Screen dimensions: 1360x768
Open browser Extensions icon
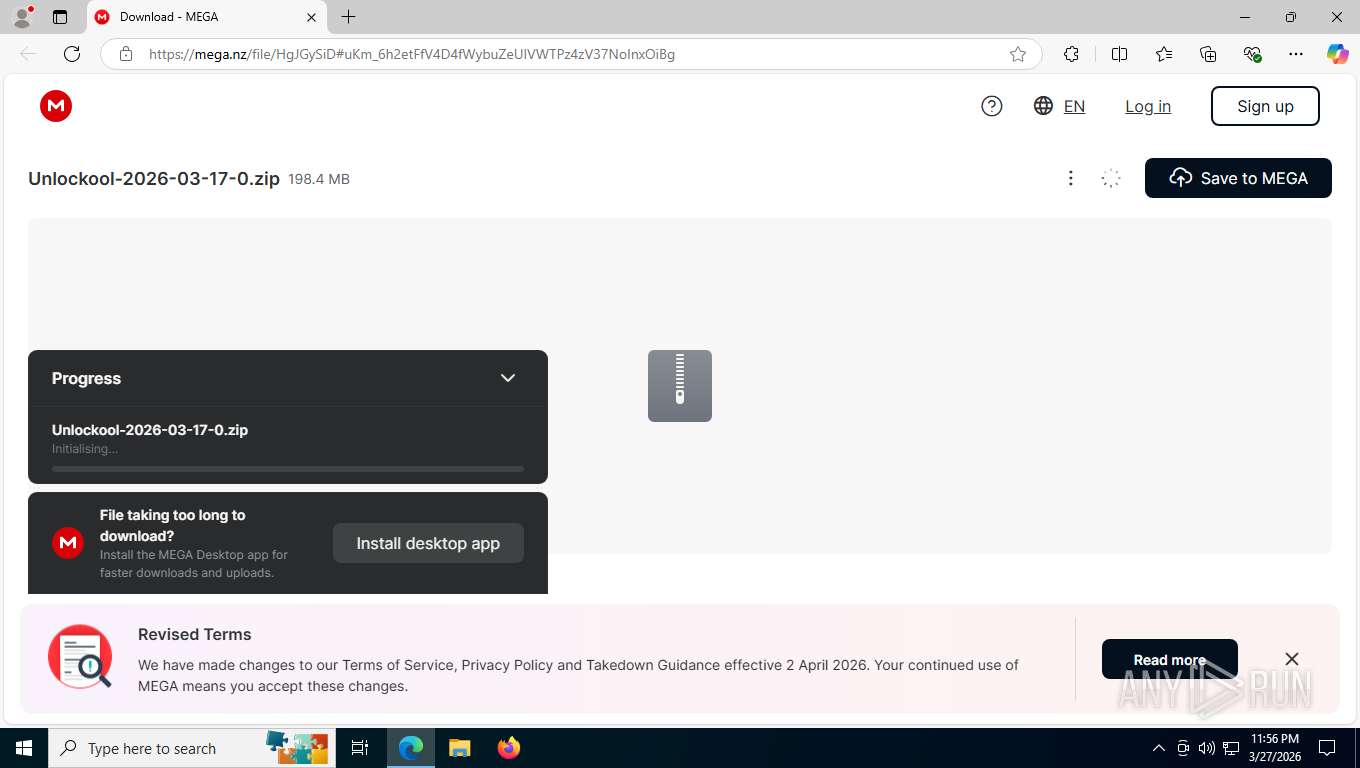(x=1072, y=54)
